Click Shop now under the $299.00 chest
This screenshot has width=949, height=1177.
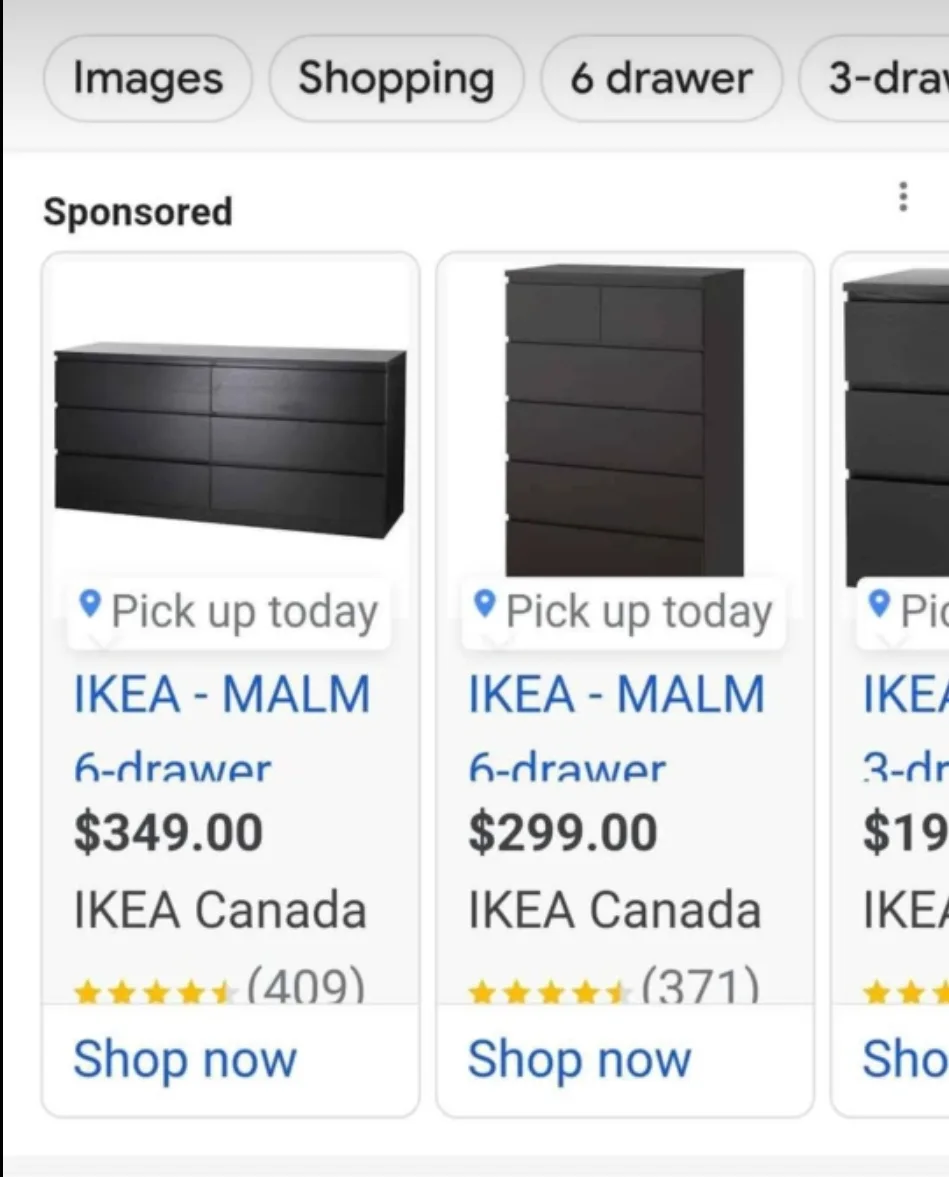click(x=578, y=1059)
